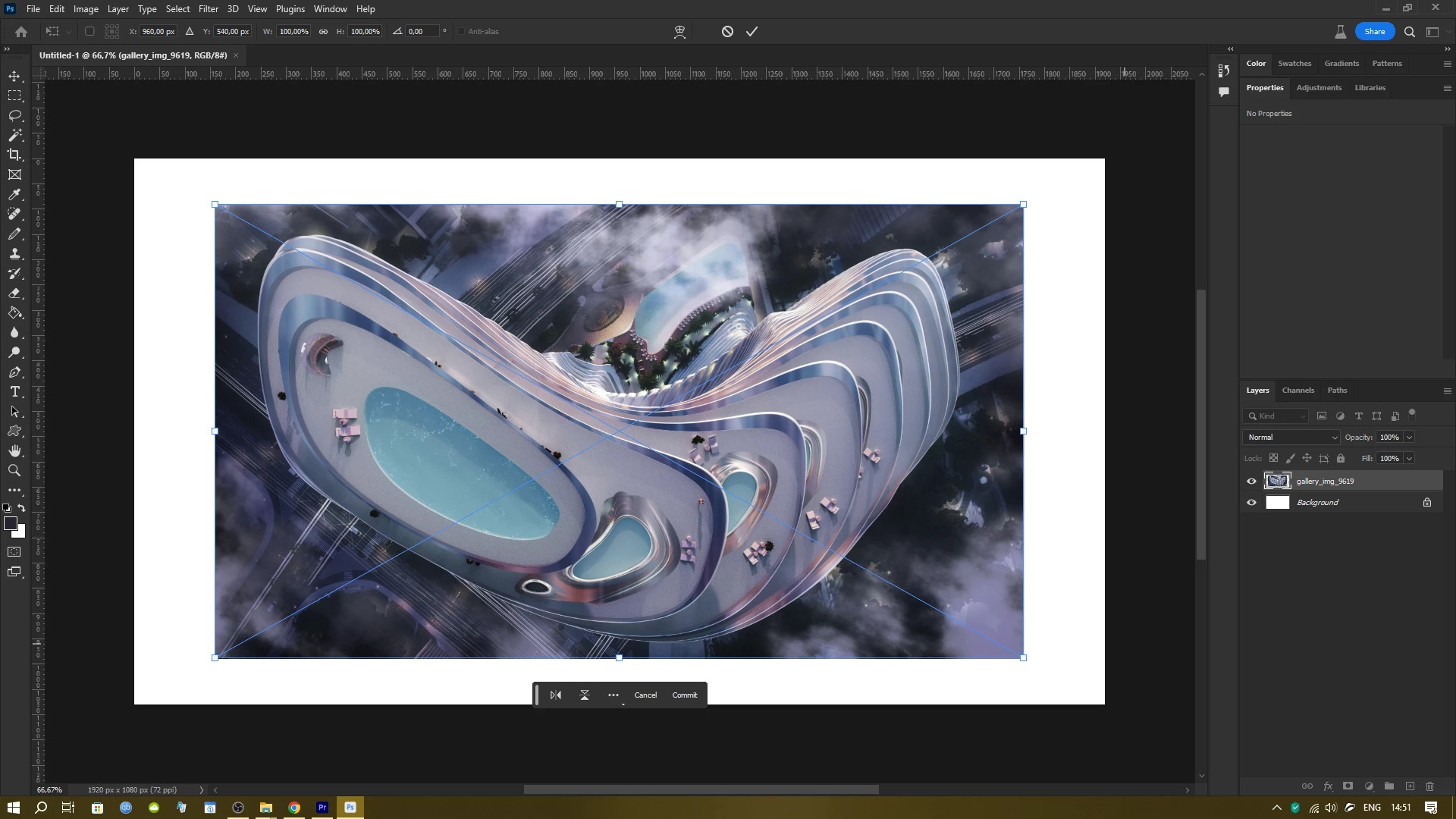
Task: Click the warp mode switch icon
Action: click(679, 32)
